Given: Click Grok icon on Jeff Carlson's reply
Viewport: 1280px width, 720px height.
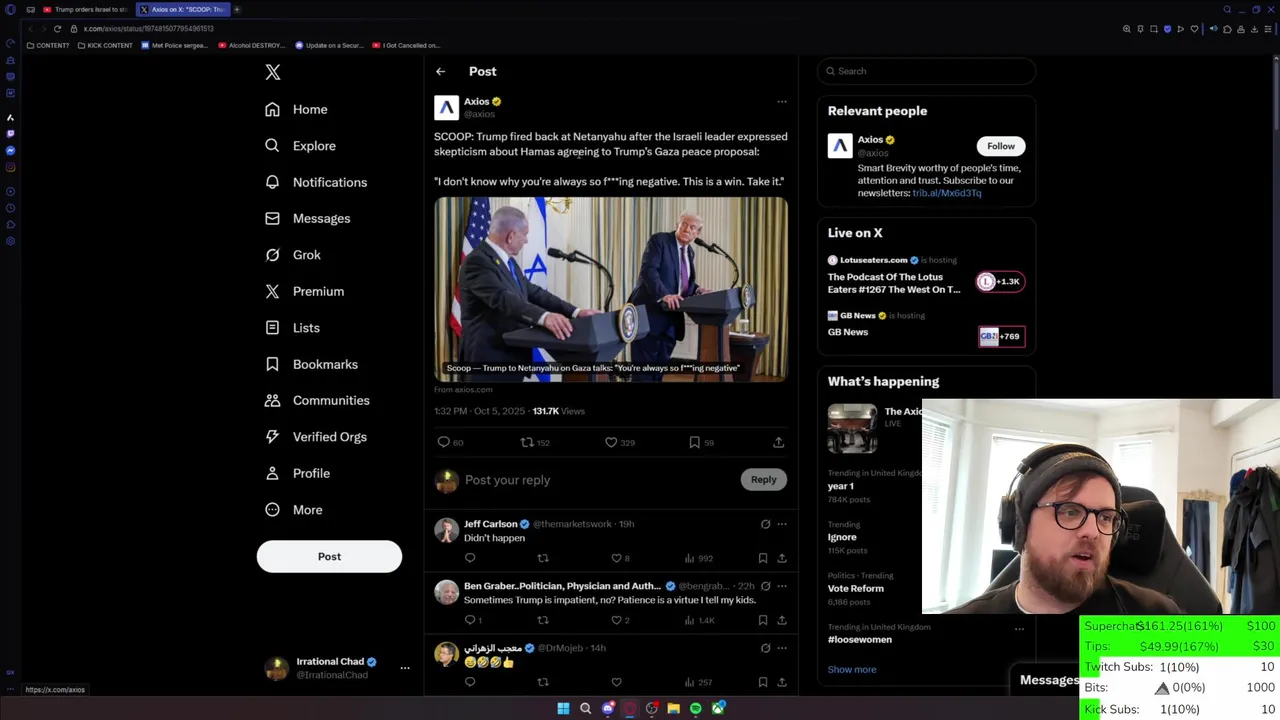Looking at the screenshot, I should [765, 524].
